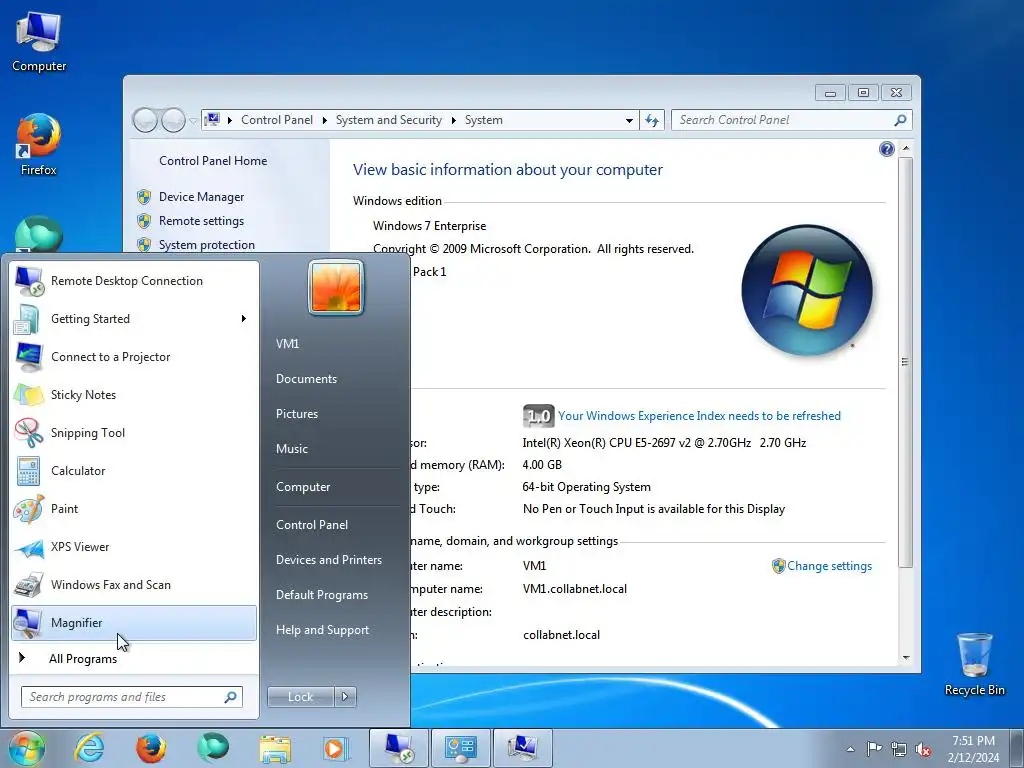Click Show desktop strip at taskbar end

pos(1017,748)
